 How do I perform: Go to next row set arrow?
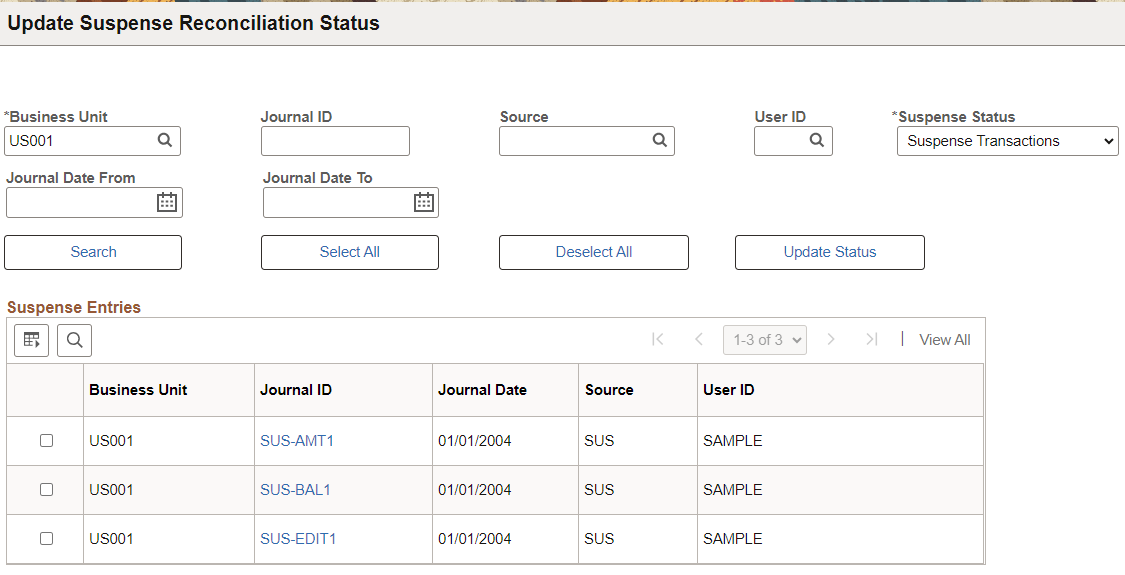tap(831, 340)
